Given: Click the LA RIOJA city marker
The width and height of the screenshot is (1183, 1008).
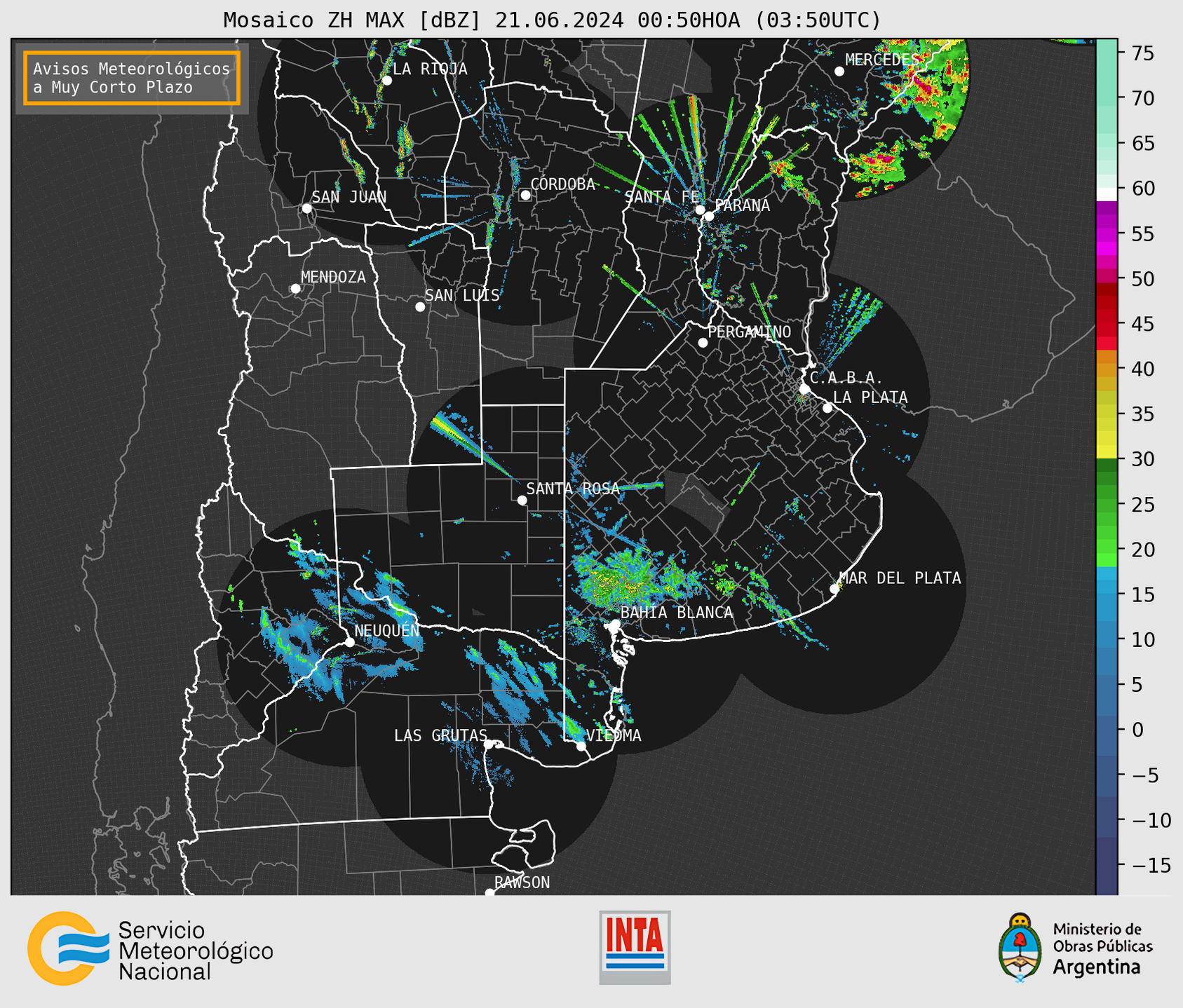Looking at the screenshot, I should click(x=386, y=81).
